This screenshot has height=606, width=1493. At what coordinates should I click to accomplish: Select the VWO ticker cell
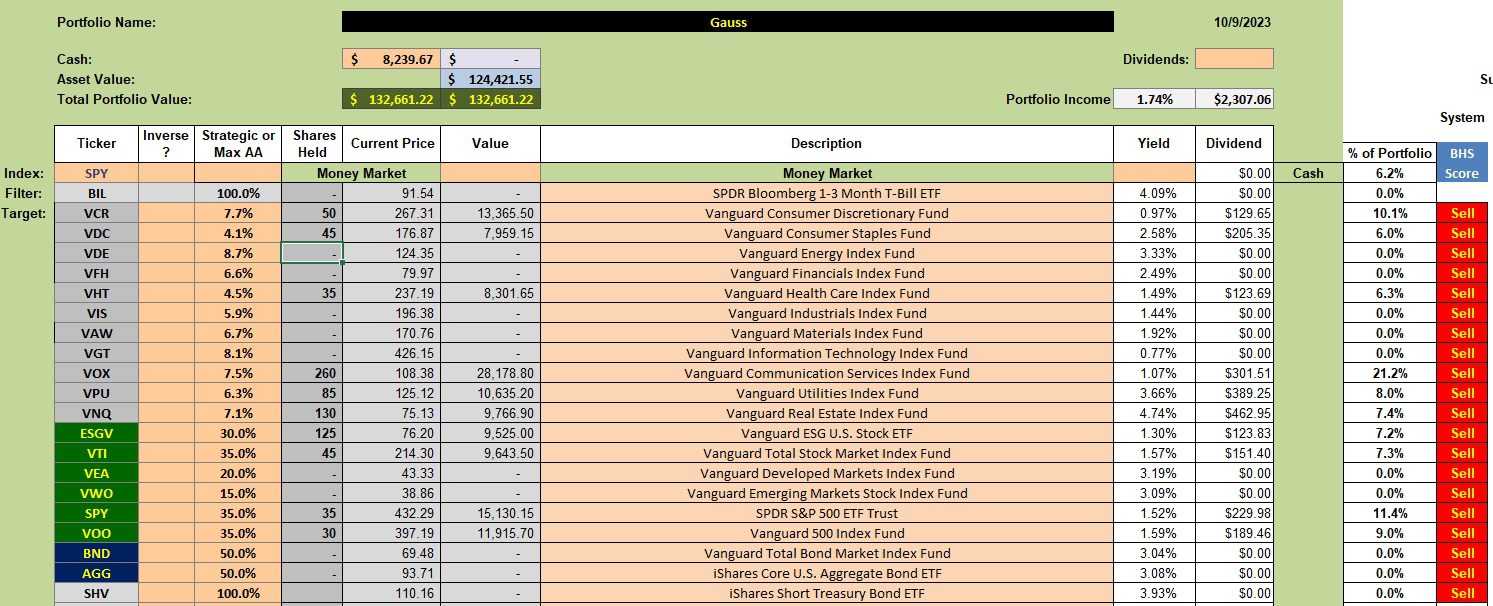[x=97, y=493]
